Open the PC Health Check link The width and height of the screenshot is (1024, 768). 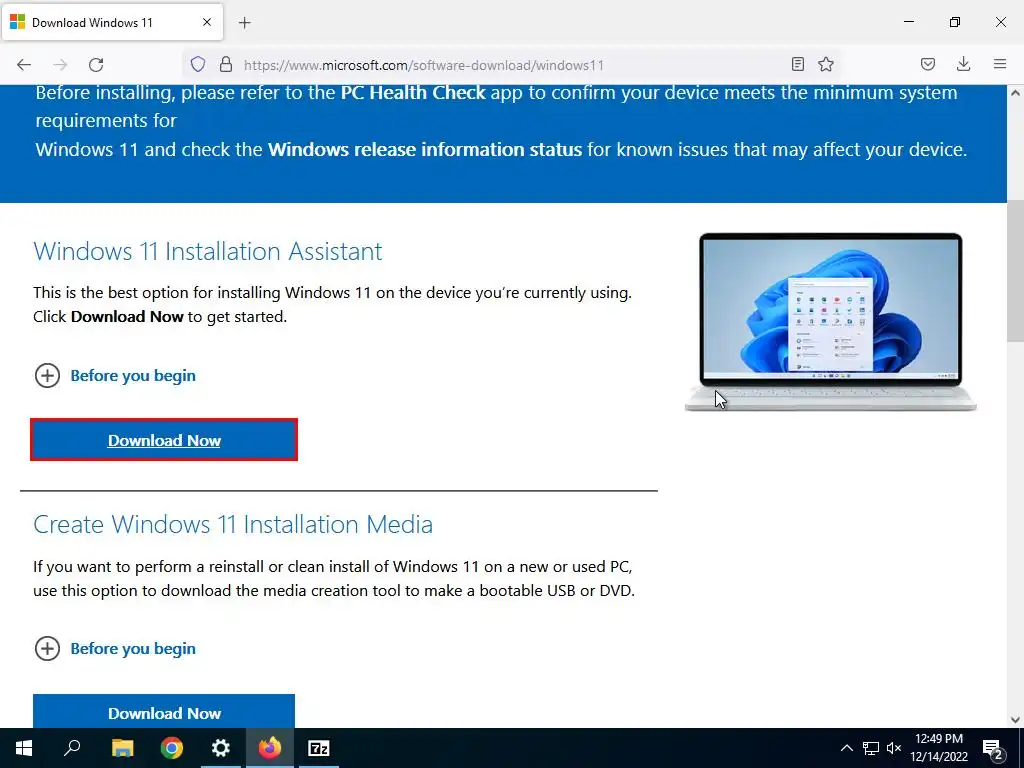(x=413, y=93)
